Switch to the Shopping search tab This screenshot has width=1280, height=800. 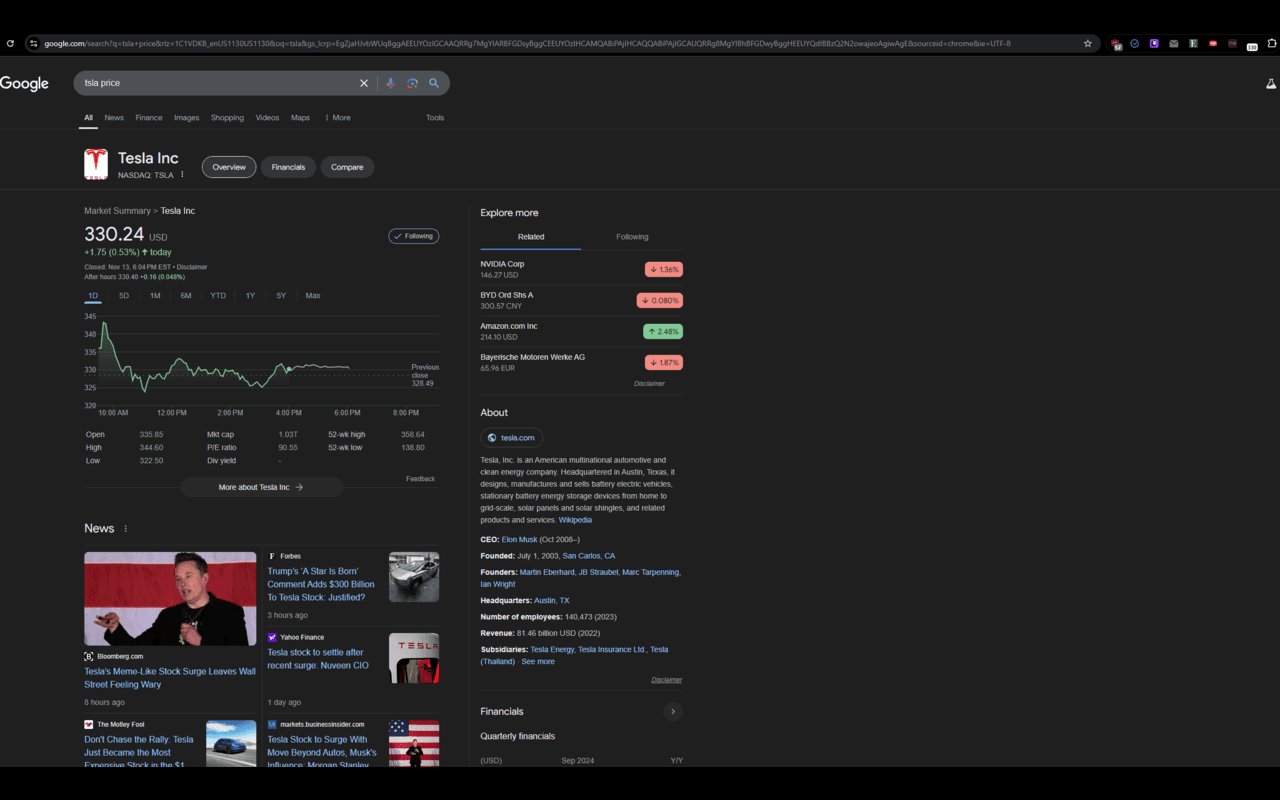(x=227, y=118)
